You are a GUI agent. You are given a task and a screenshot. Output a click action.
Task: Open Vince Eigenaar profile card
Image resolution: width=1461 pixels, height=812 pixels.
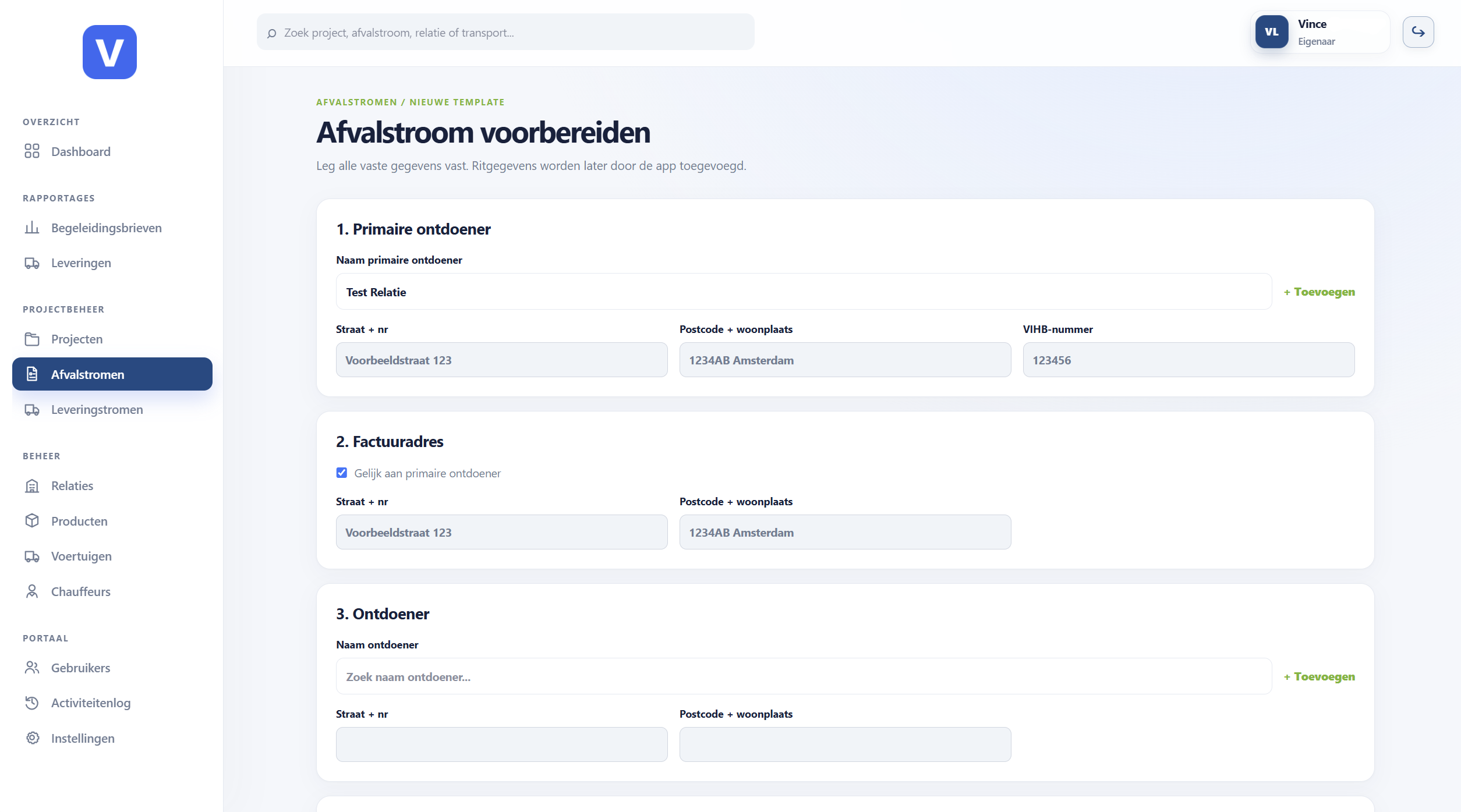pyautogui.click(x=1320, y=32)
